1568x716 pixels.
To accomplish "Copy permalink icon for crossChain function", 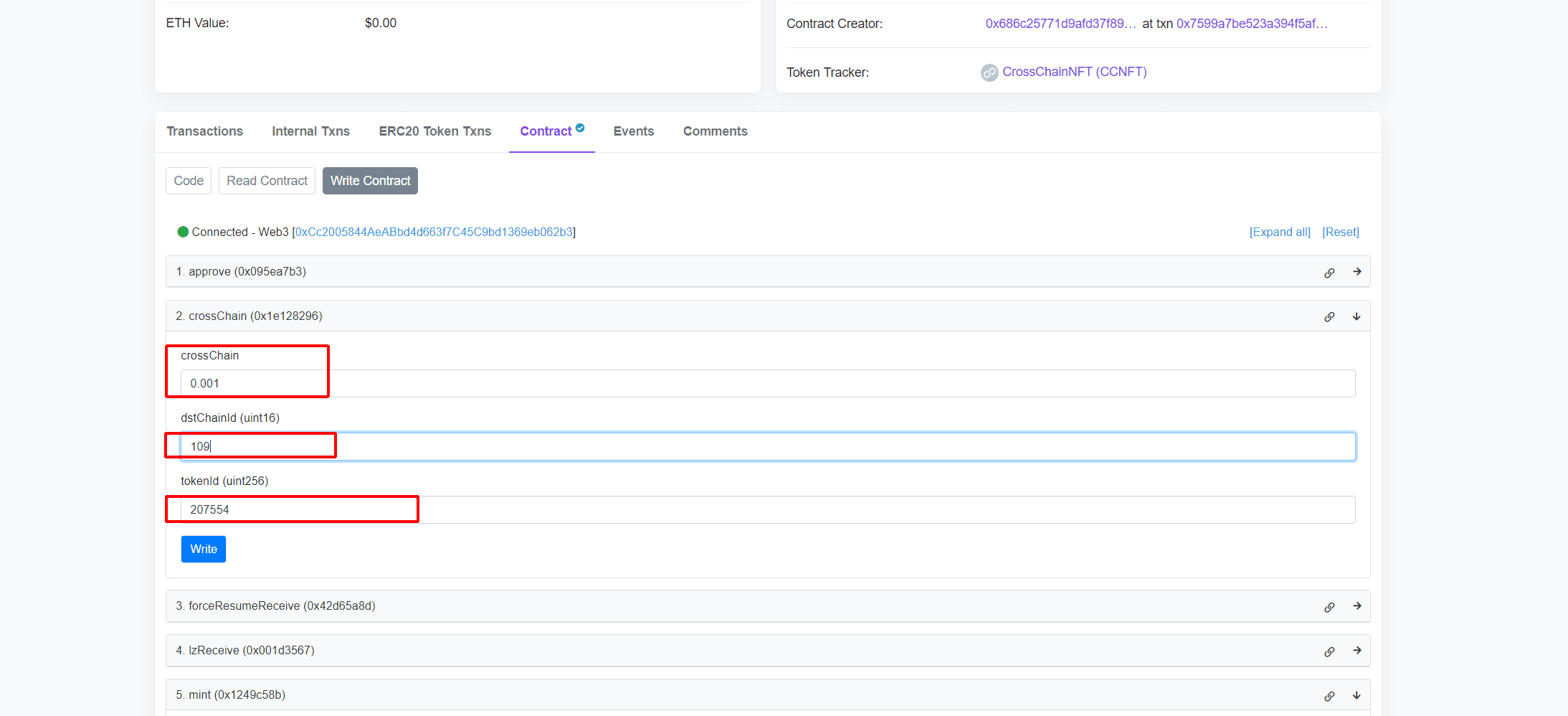I will click(x=1329, y=317).
